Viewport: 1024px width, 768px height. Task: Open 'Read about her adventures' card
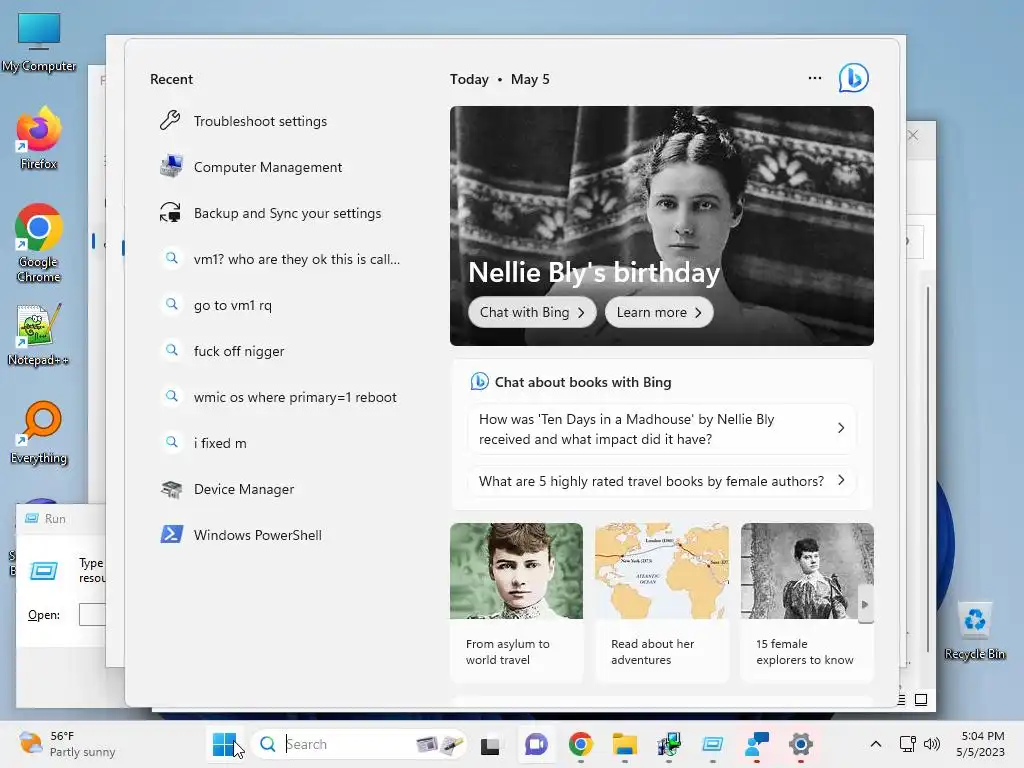[662, 602]
